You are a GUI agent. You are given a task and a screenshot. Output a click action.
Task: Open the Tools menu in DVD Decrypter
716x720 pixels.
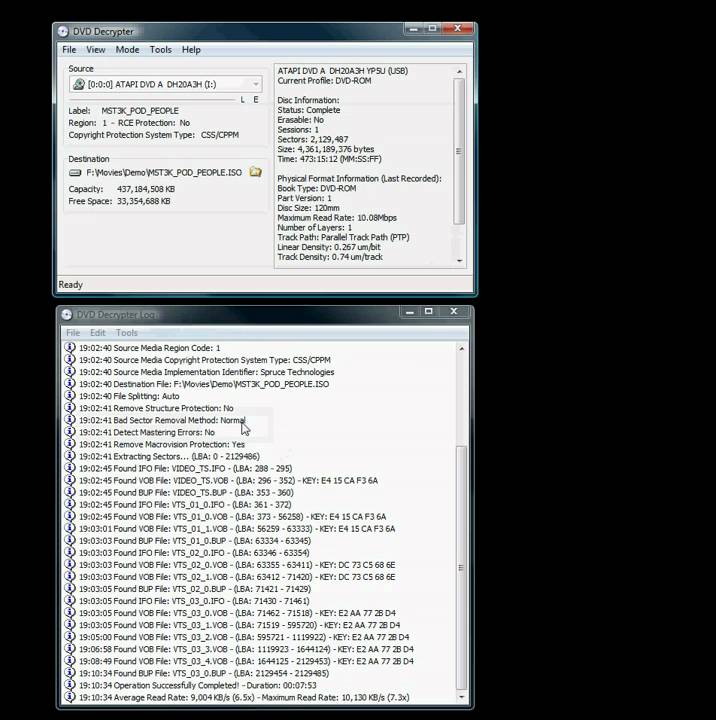160,50
